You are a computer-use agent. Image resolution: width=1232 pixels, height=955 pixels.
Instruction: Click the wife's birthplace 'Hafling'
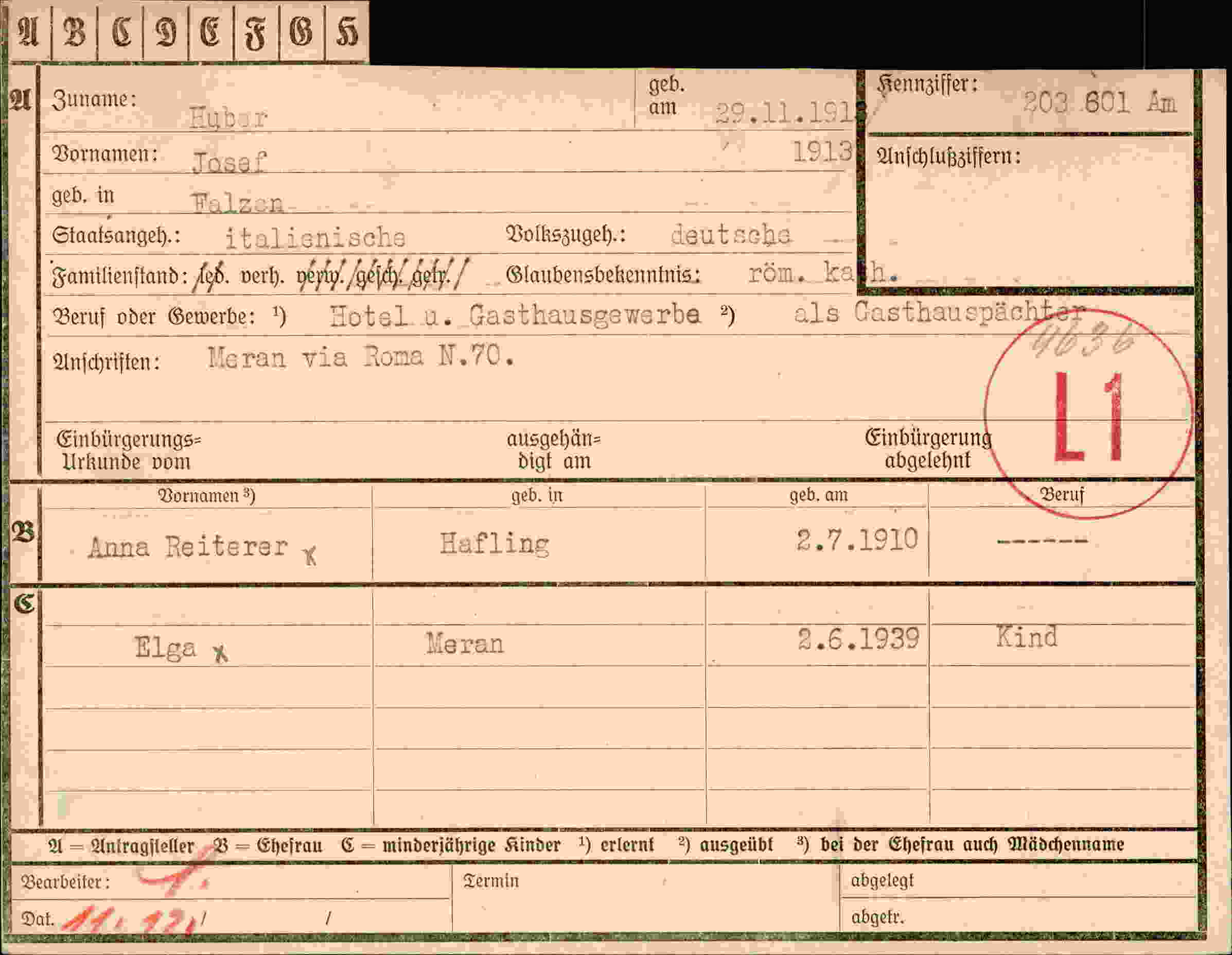point(494,545)
